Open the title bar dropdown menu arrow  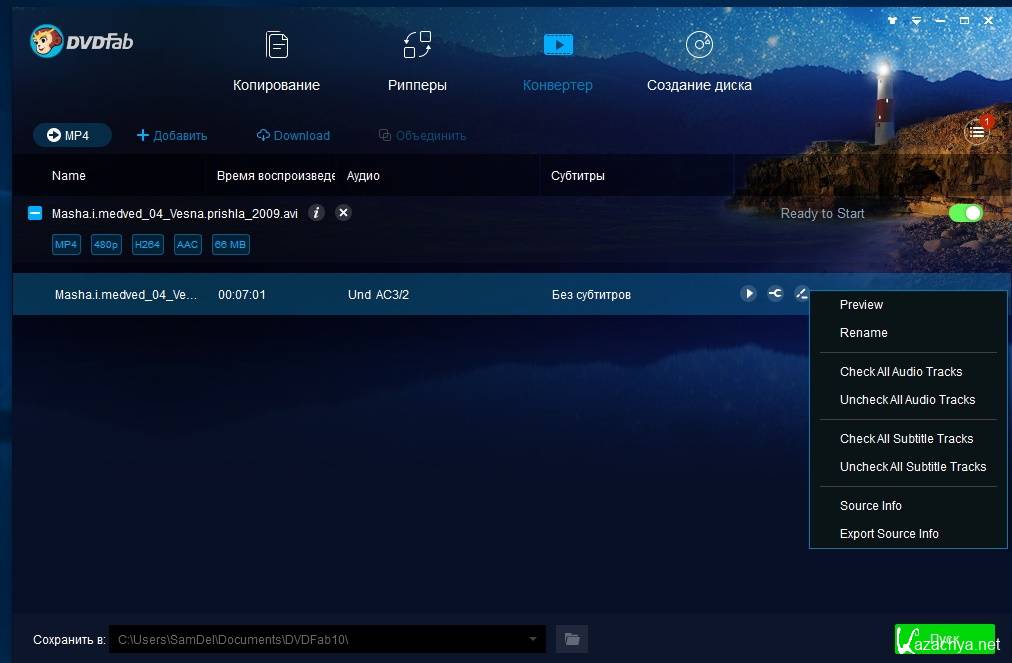point(916,20)
